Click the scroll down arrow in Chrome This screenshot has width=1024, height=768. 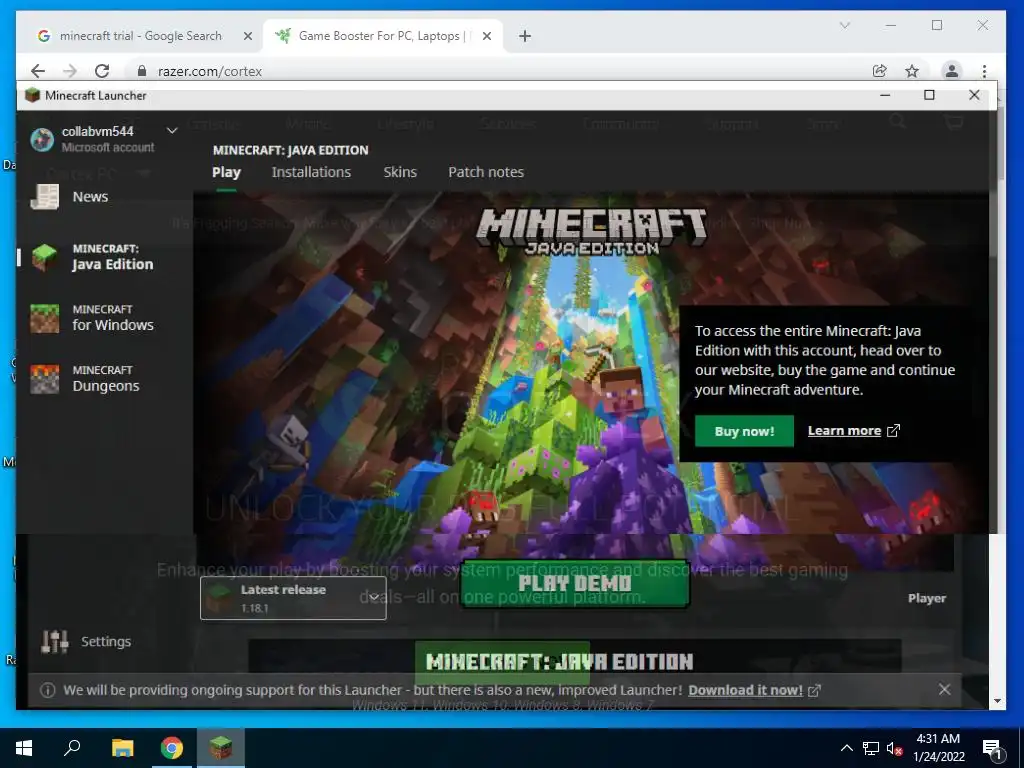click(x=997, y=701)
